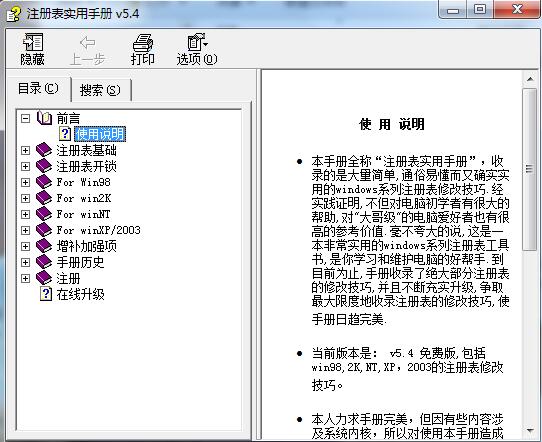The width and height of the screenshot is (542, 442).
Task: Expand the For Win98 tree node
Action: point(25,182)
